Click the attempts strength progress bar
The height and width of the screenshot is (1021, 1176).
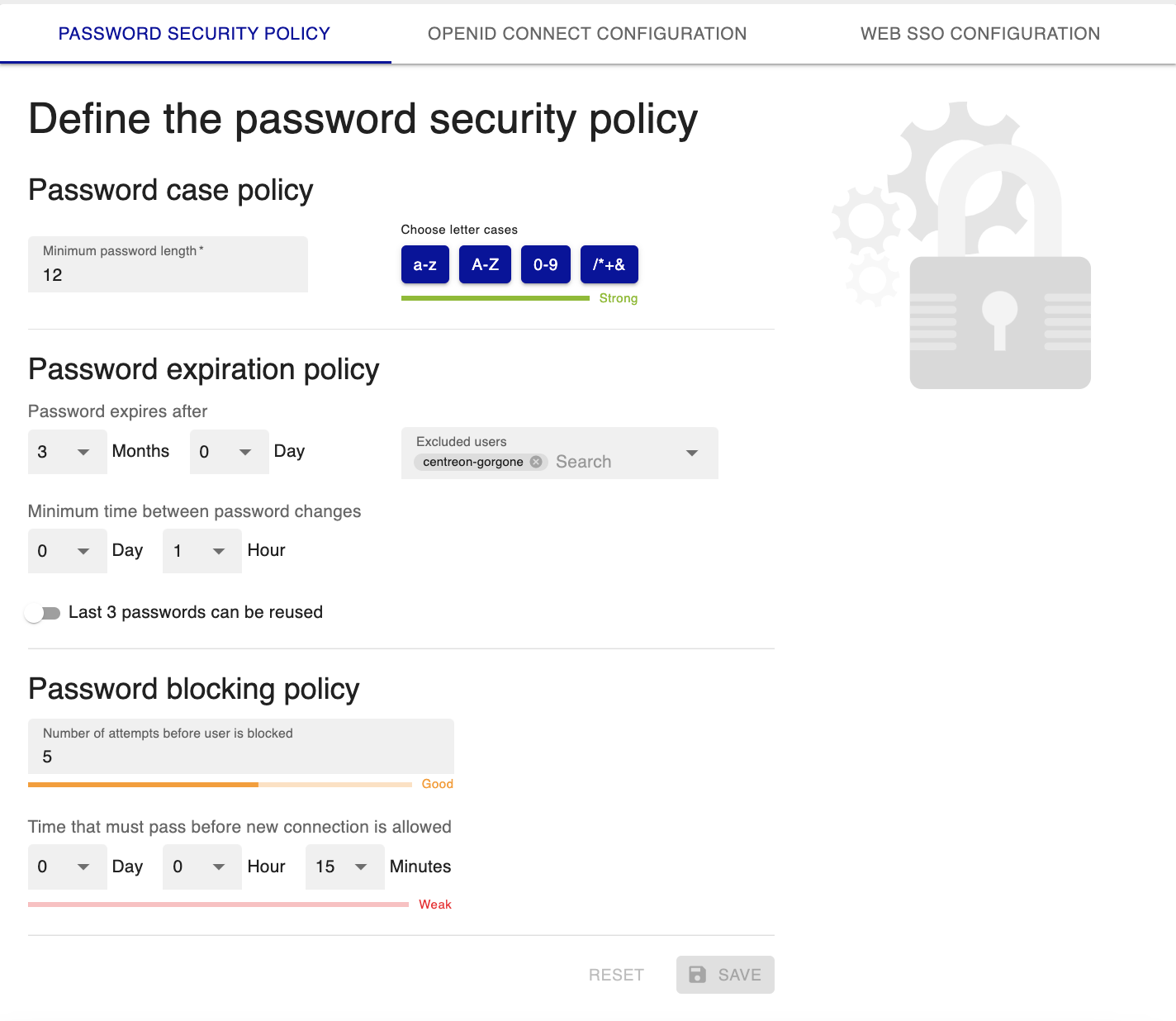tap(220, 784)
